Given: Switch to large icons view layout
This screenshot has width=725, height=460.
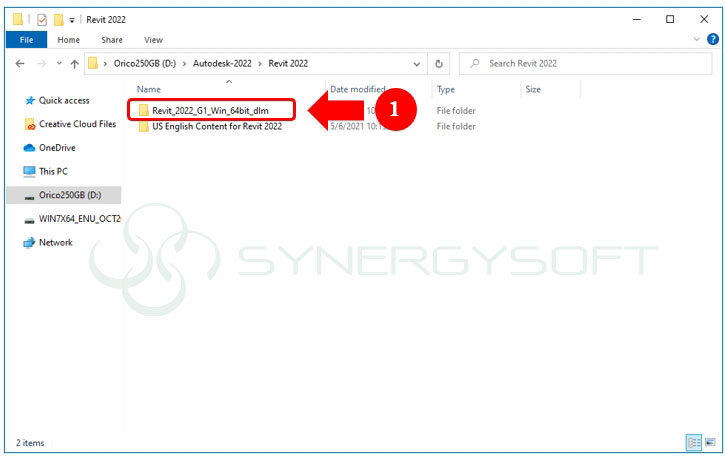Looking at the screenshot, I should [710, 442].
